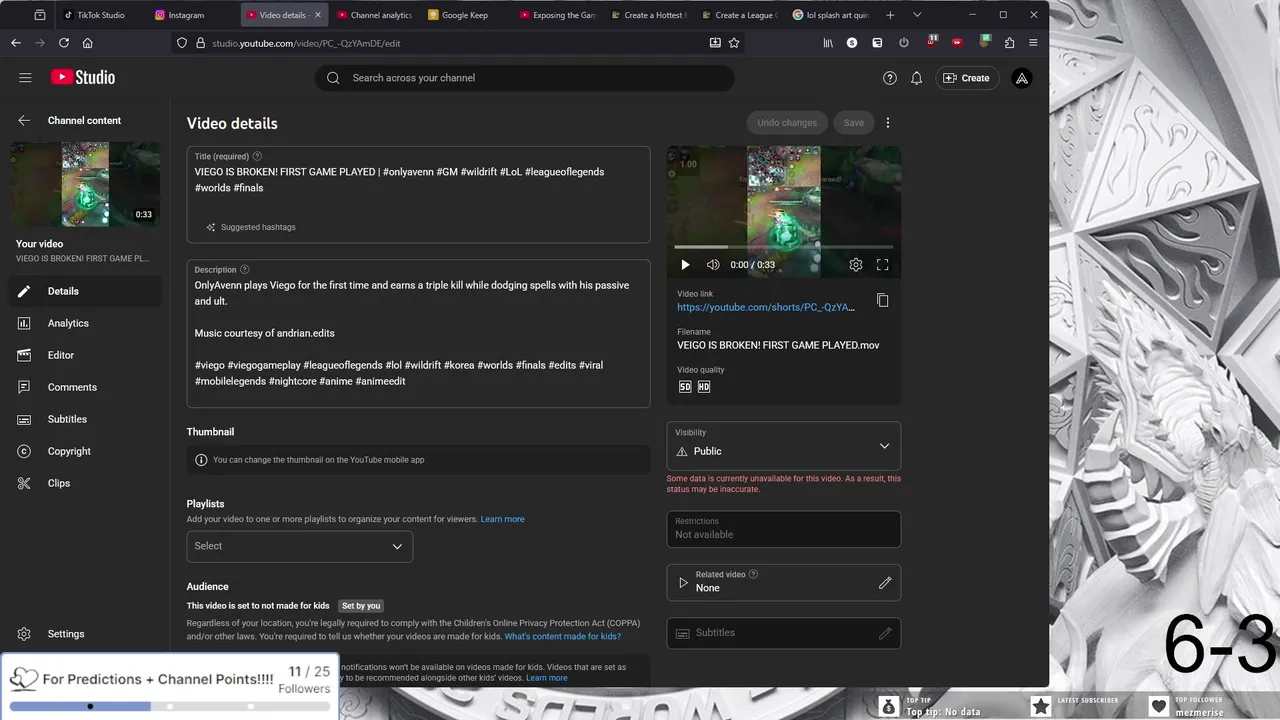
Task: Click the info icon in Thumbnail notice
Action: [x=201, y=460]
